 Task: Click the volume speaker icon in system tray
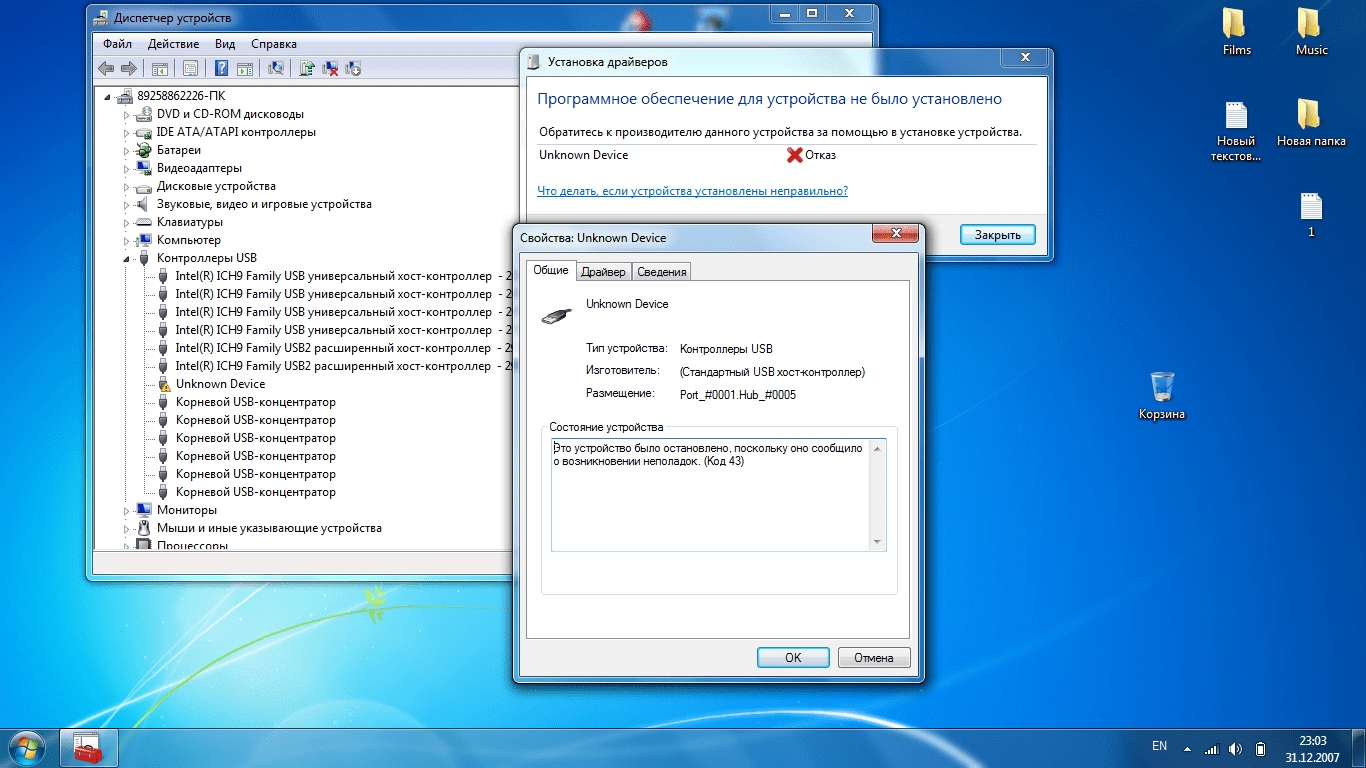[x=1235, y=748]
